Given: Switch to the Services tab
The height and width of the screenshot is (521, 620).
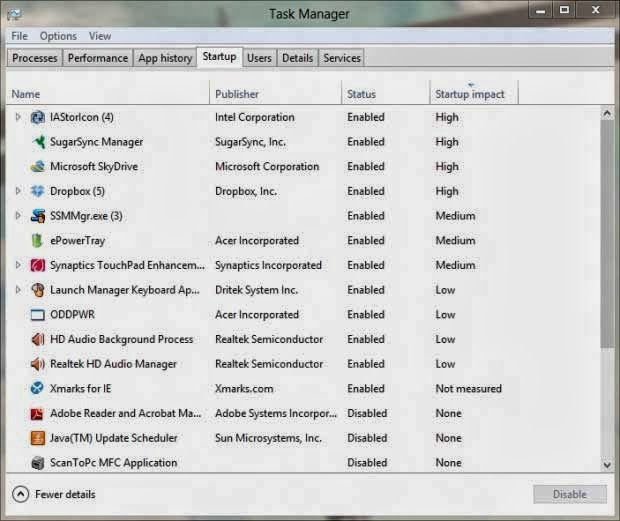Looking at the screenshot, I should tap(342, 58).
